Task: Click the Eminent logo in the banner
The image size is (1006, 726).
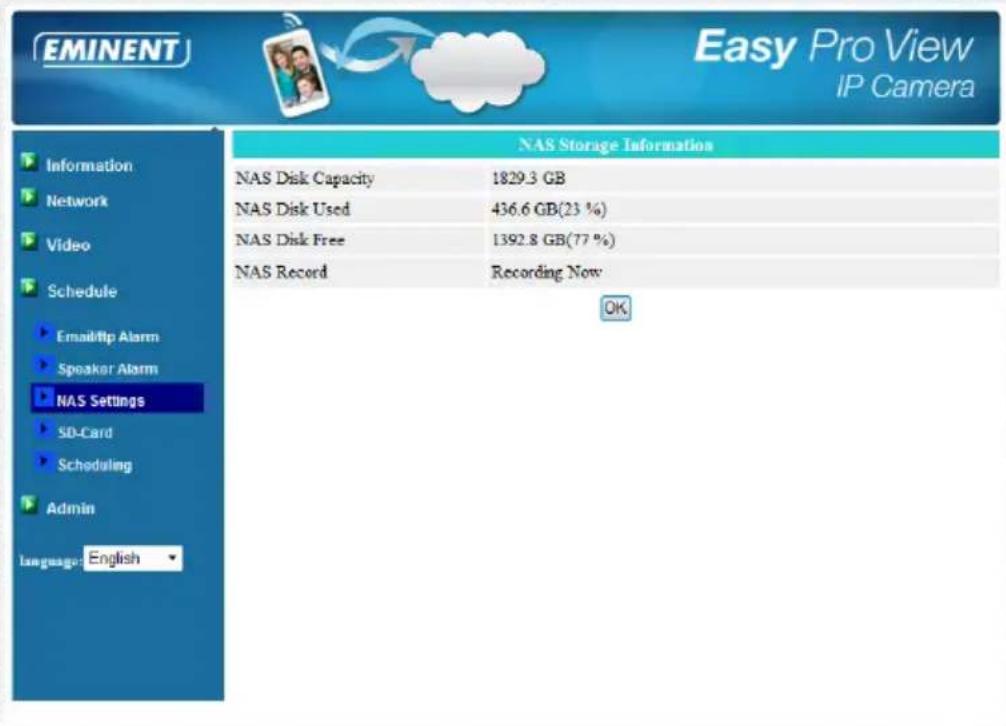Action: [x=112, y=50]
